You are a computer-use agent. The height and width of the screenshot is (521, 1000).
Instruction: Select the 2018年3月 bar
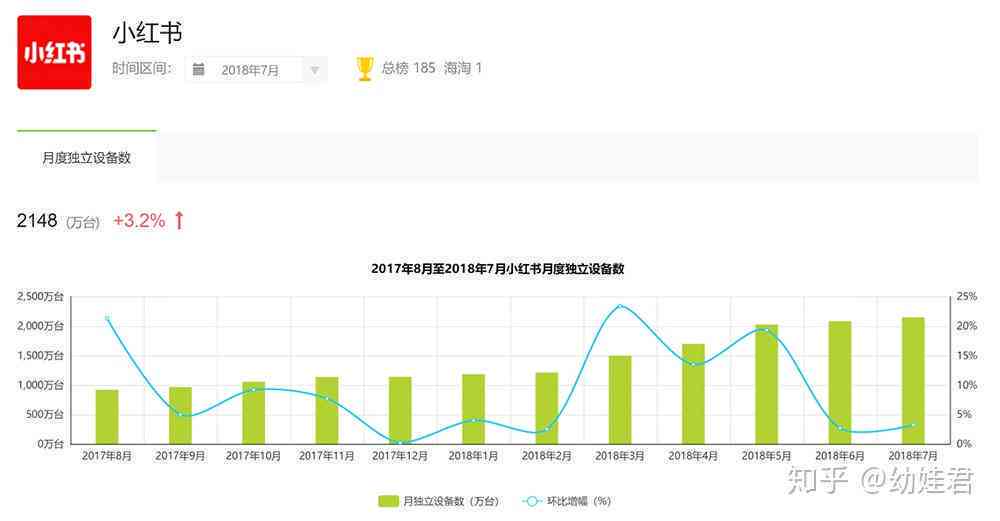tap(621, 400)
